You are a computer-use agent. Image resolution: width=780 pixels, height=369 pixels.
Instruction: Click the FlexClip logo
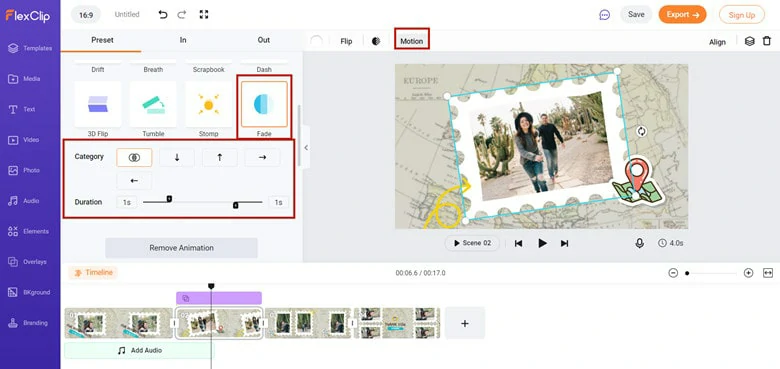pyautogui.click(x=28, y=15)
